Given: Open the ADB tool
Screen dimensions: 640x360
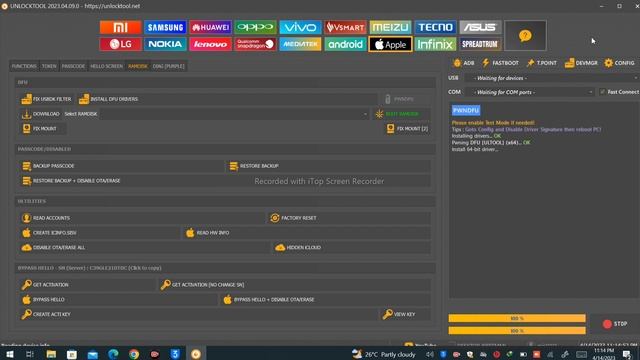Looking at the screenshot, I should tap(464, 63).
